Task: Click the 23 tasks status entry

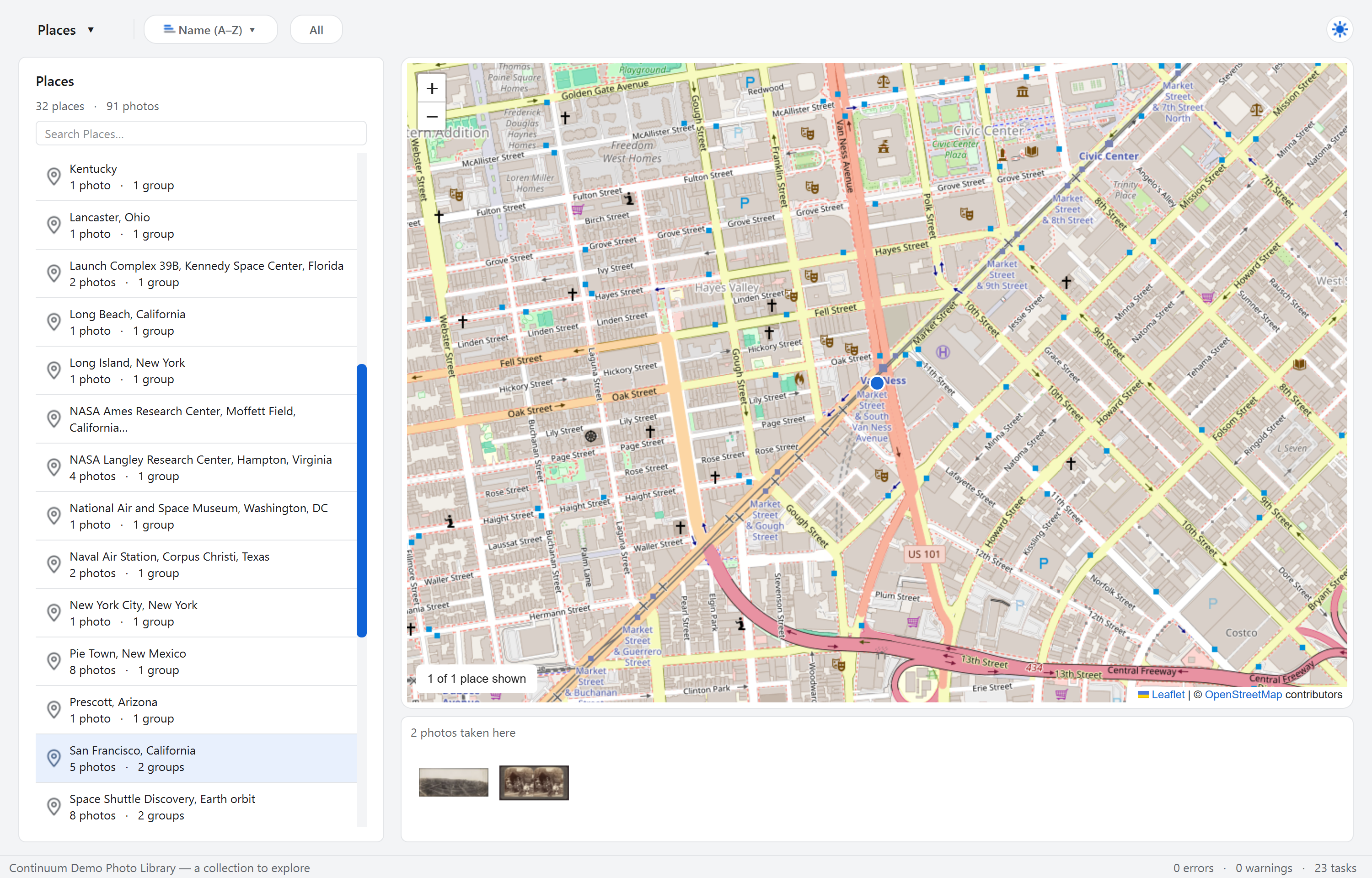Action: point(1335,867)
